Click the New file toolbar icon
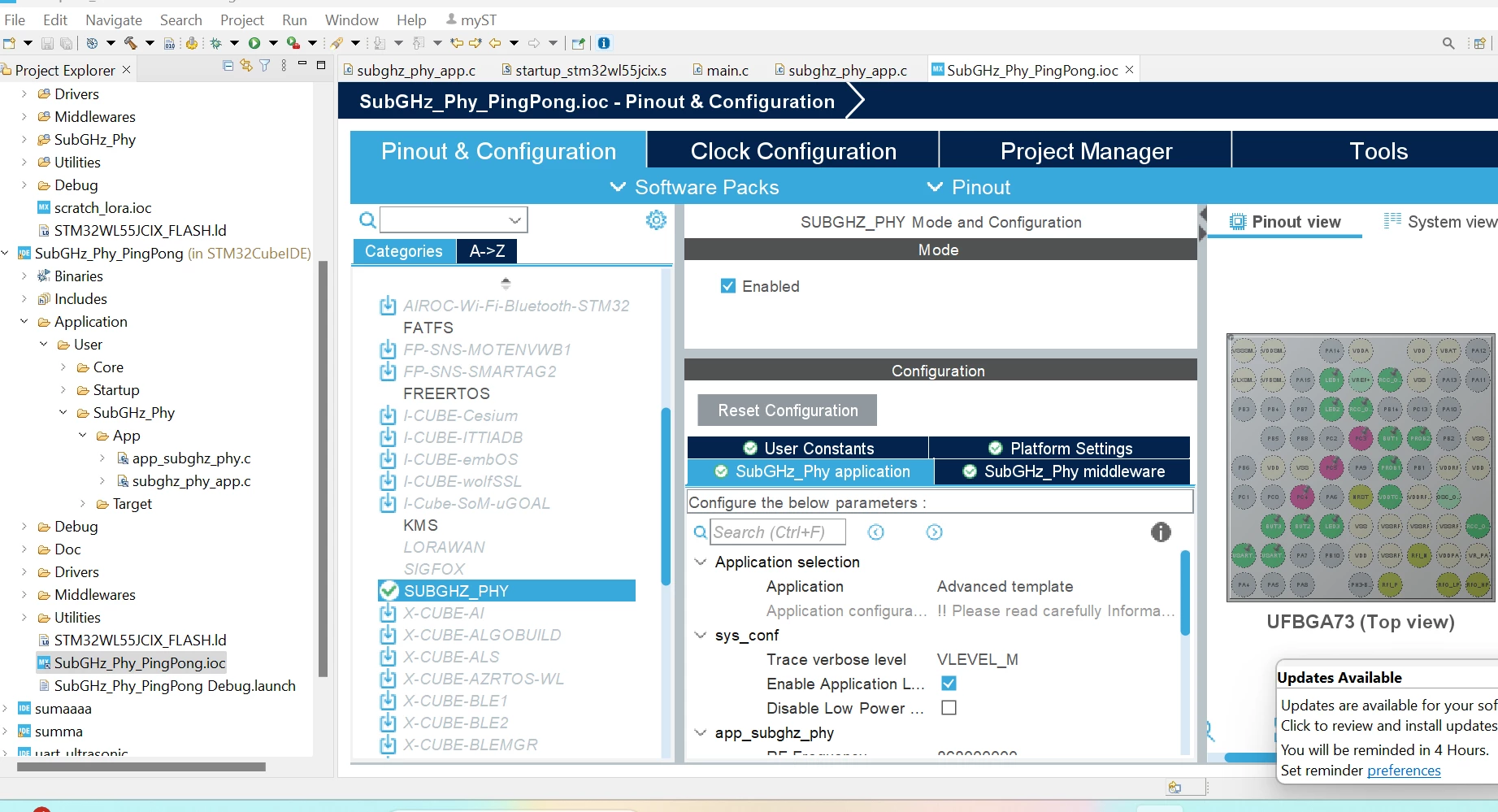1498x812 pixels. 10,43
